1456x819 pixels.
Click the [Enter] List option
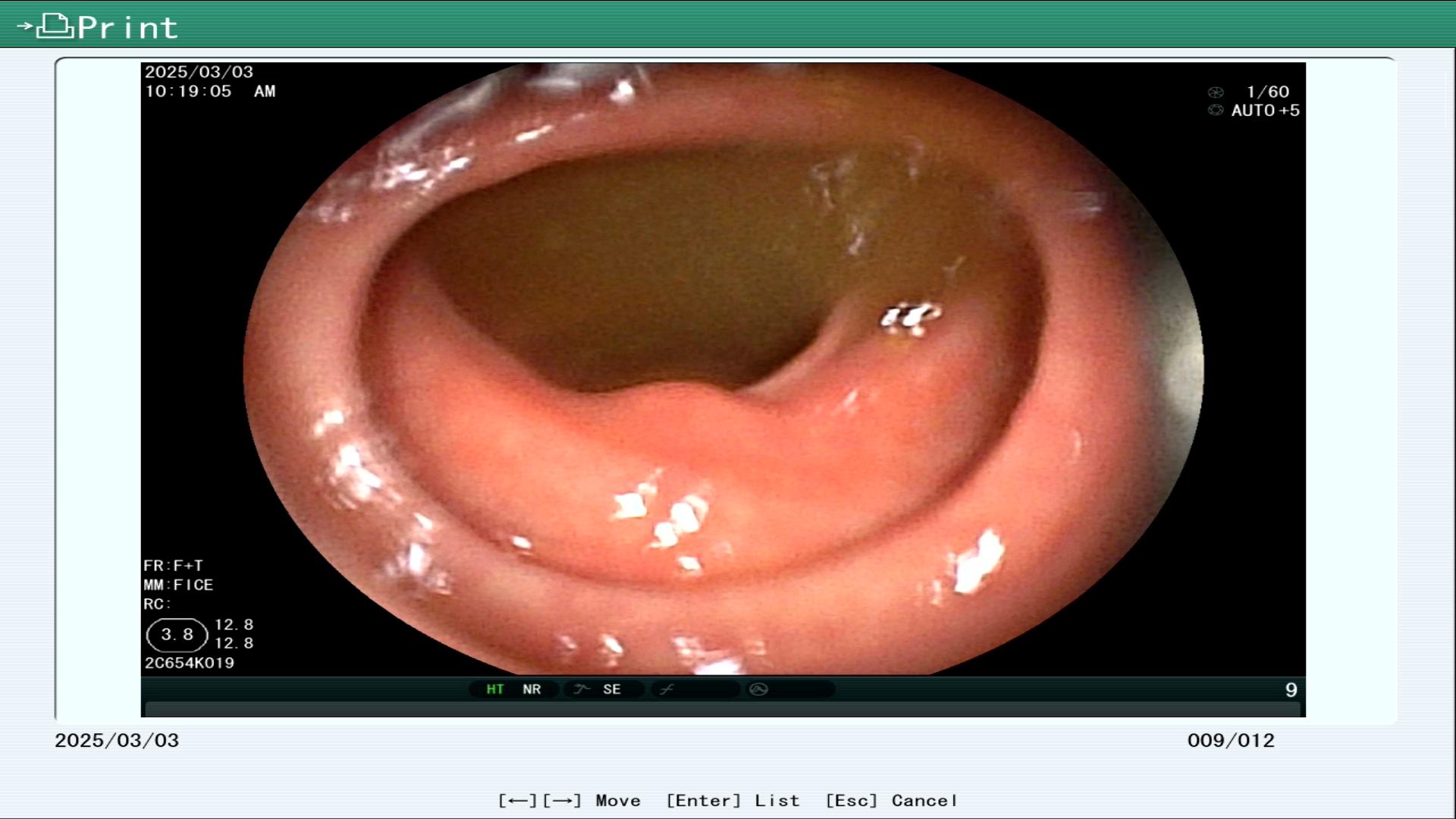(x=733, y=801)
